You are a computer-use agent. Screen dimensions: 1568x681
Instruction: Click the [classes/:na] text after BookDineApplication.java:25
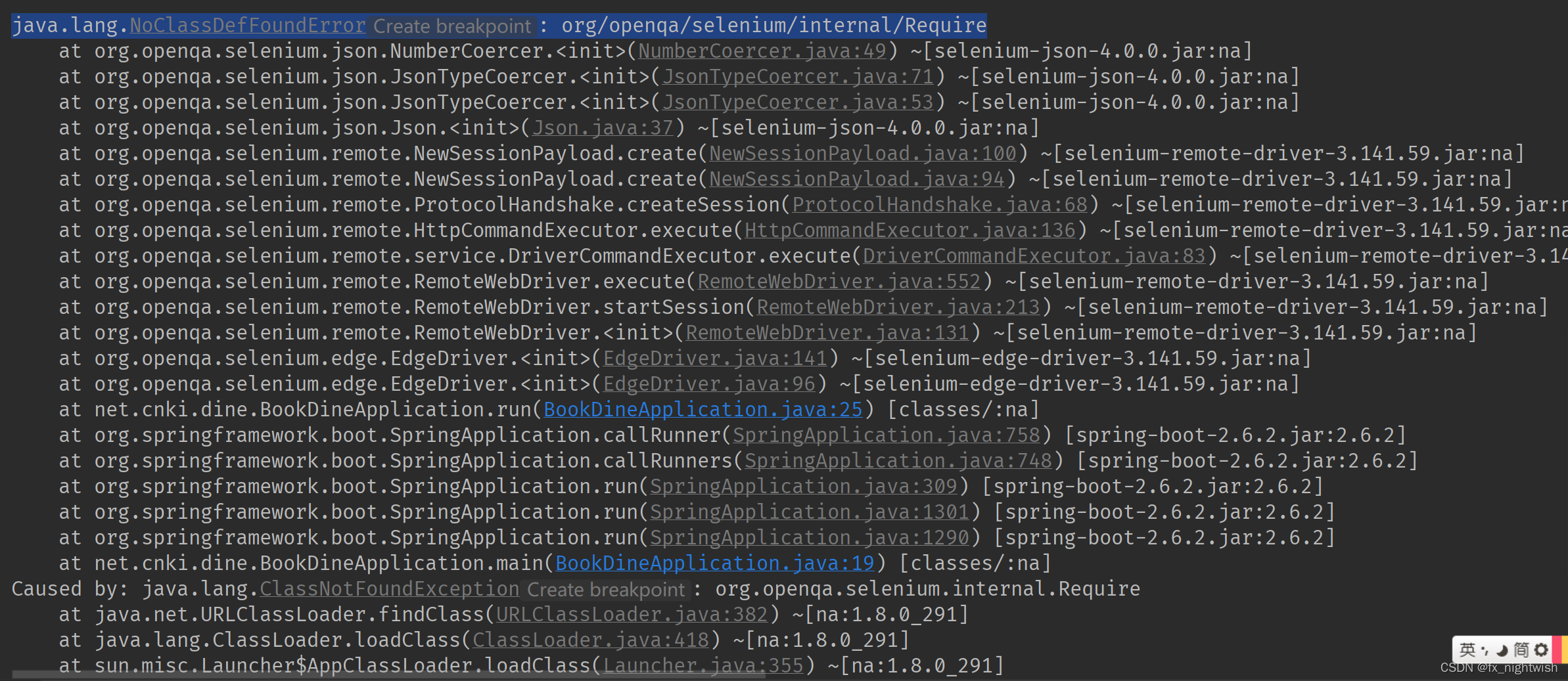(963, 409)
